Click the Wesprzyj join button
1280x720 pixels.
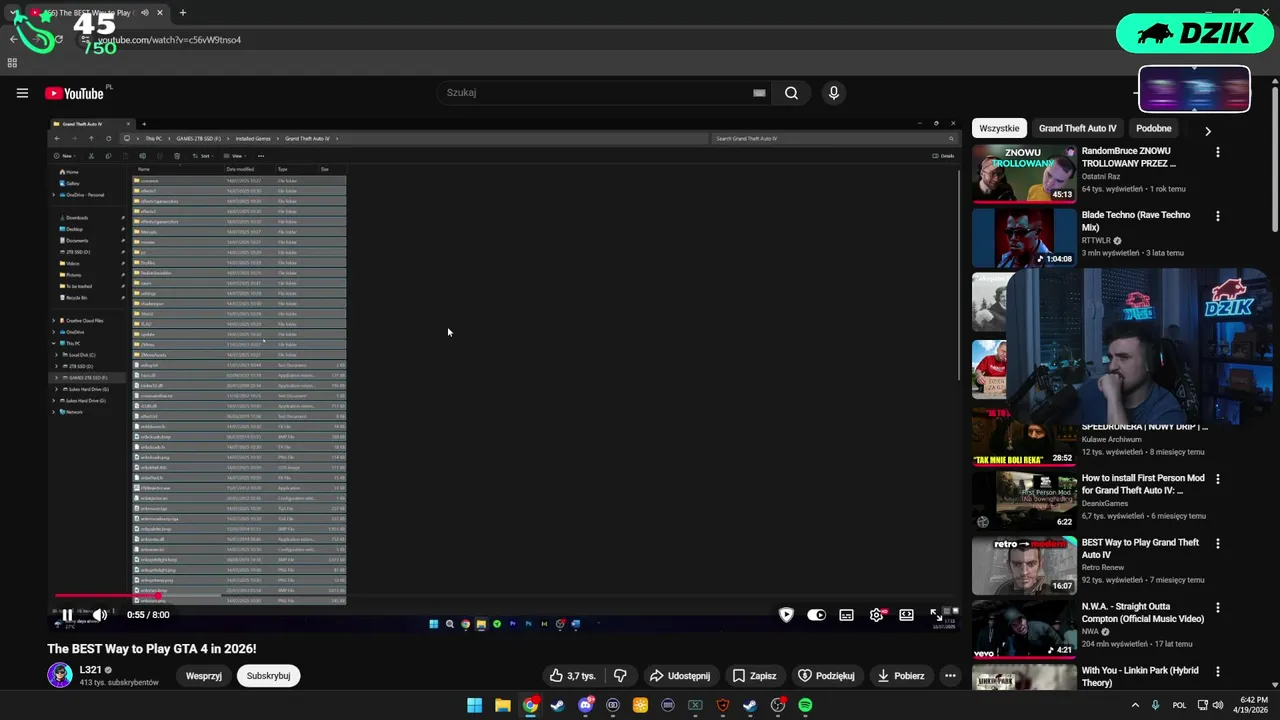[203, 676]
